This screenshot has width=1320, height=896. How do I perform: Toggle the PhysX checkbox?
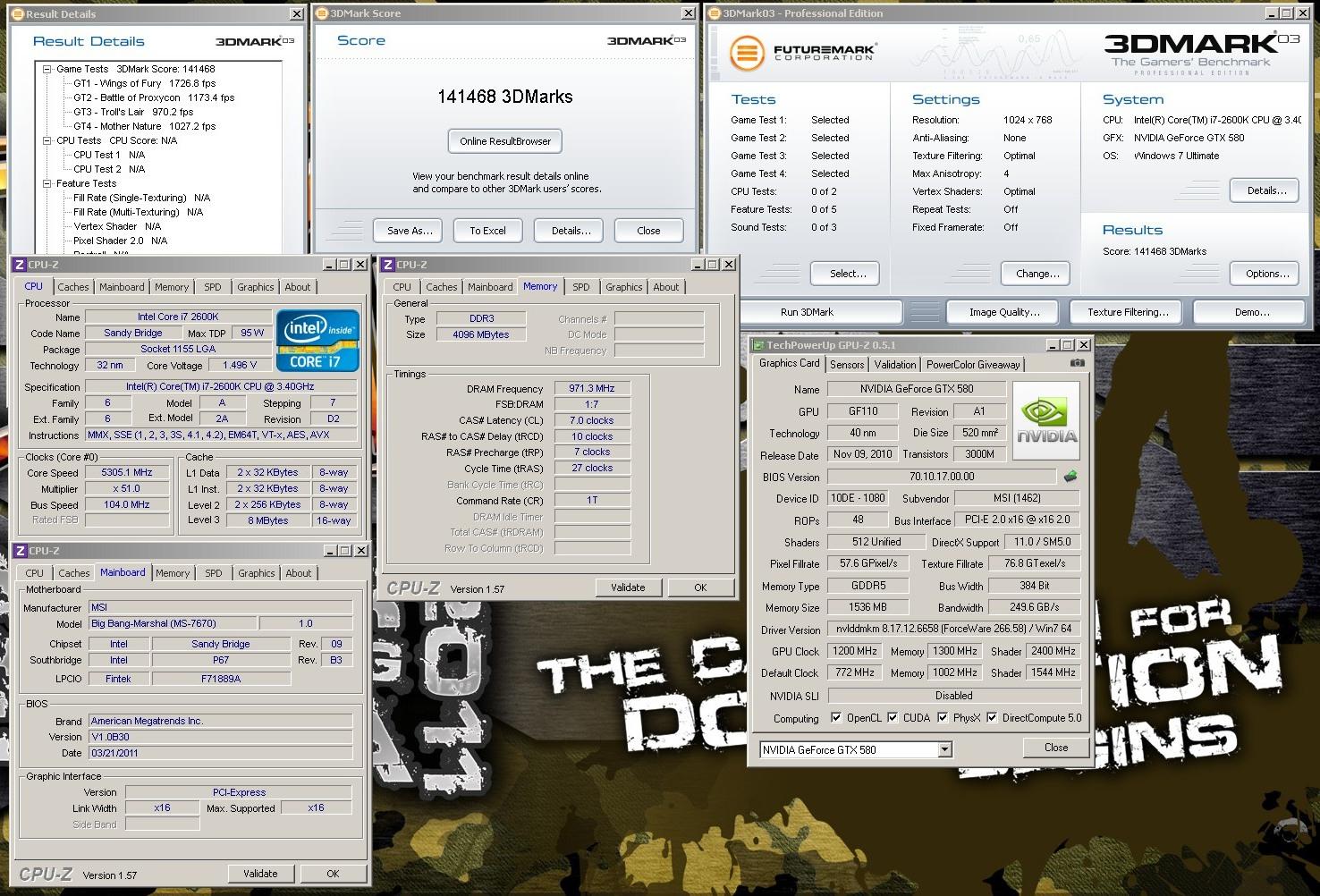943,717
